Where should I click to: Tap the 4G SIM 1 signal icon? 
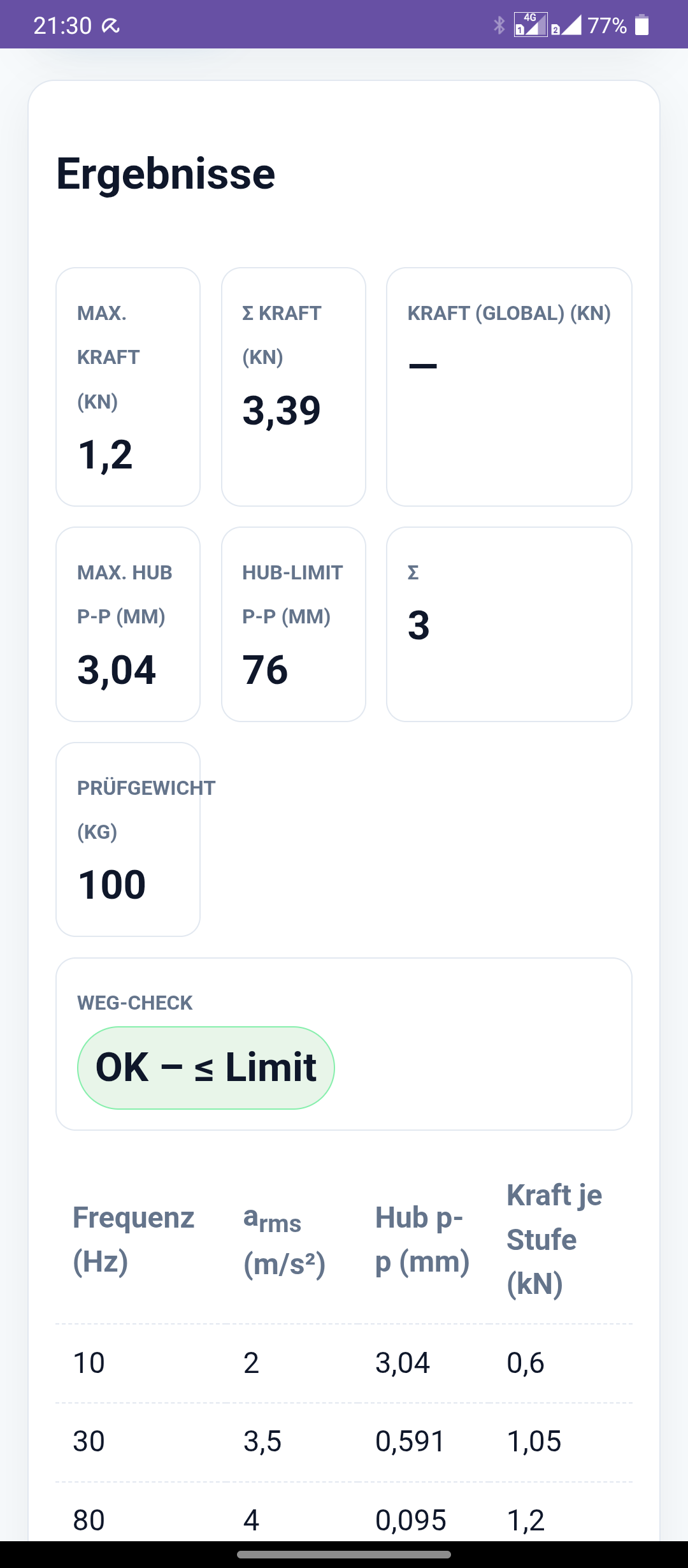531,25
